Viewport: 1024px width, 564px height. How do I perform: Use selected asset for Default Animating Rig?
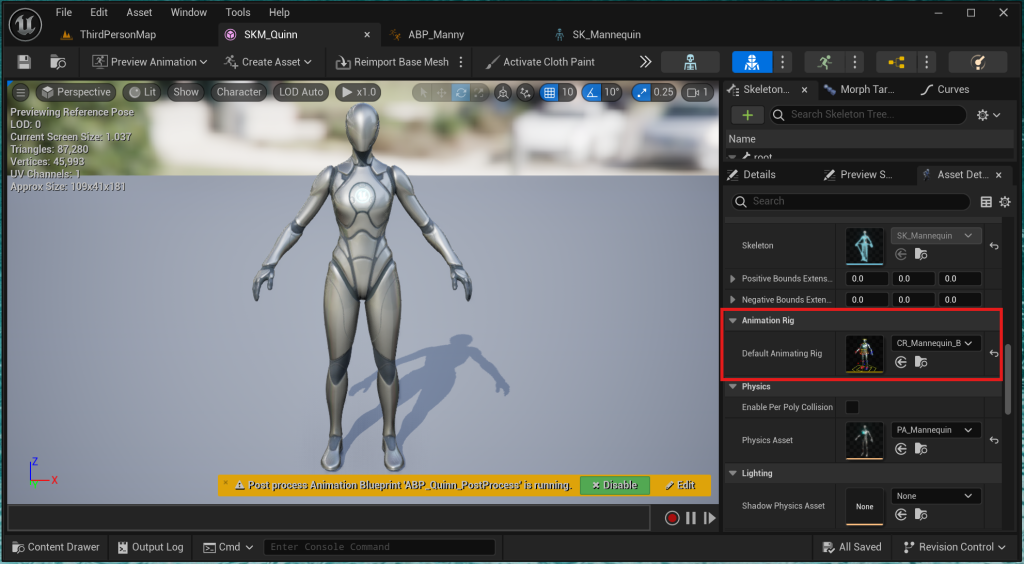coord(901,362)
